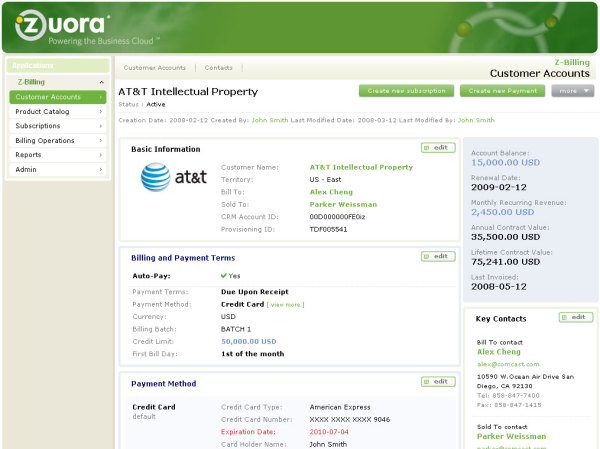The image size is (600, 449).
Task: Open the more actions dropdown
Action: 572,91
